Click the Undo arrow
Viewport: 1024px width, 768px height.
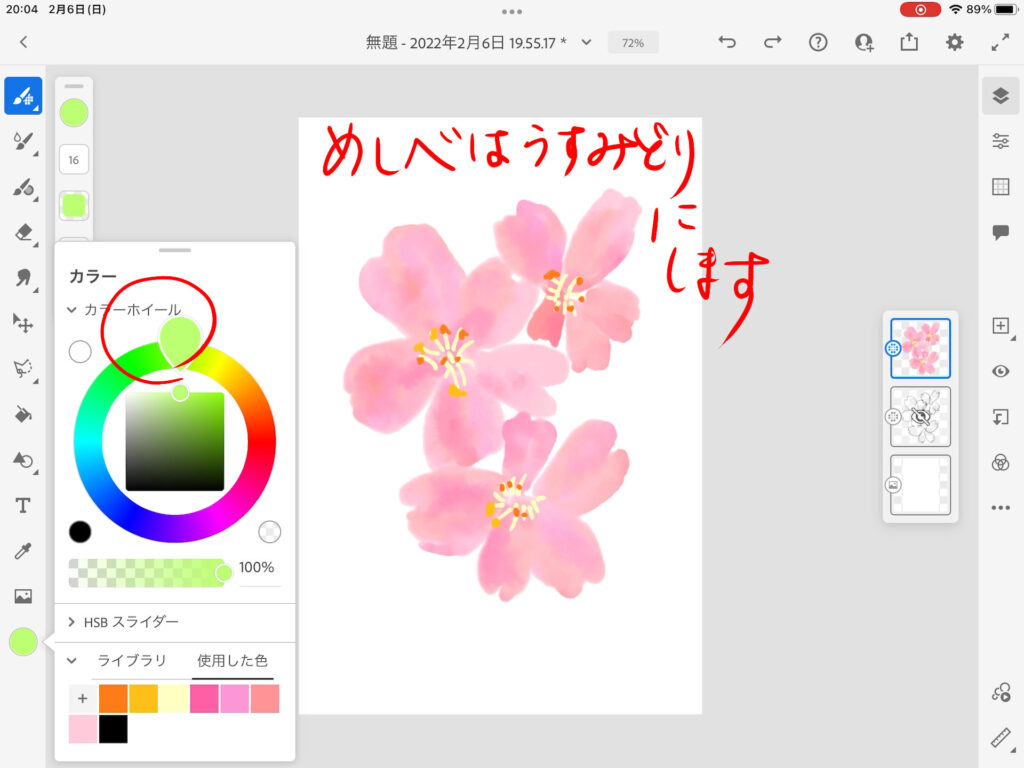727,42
